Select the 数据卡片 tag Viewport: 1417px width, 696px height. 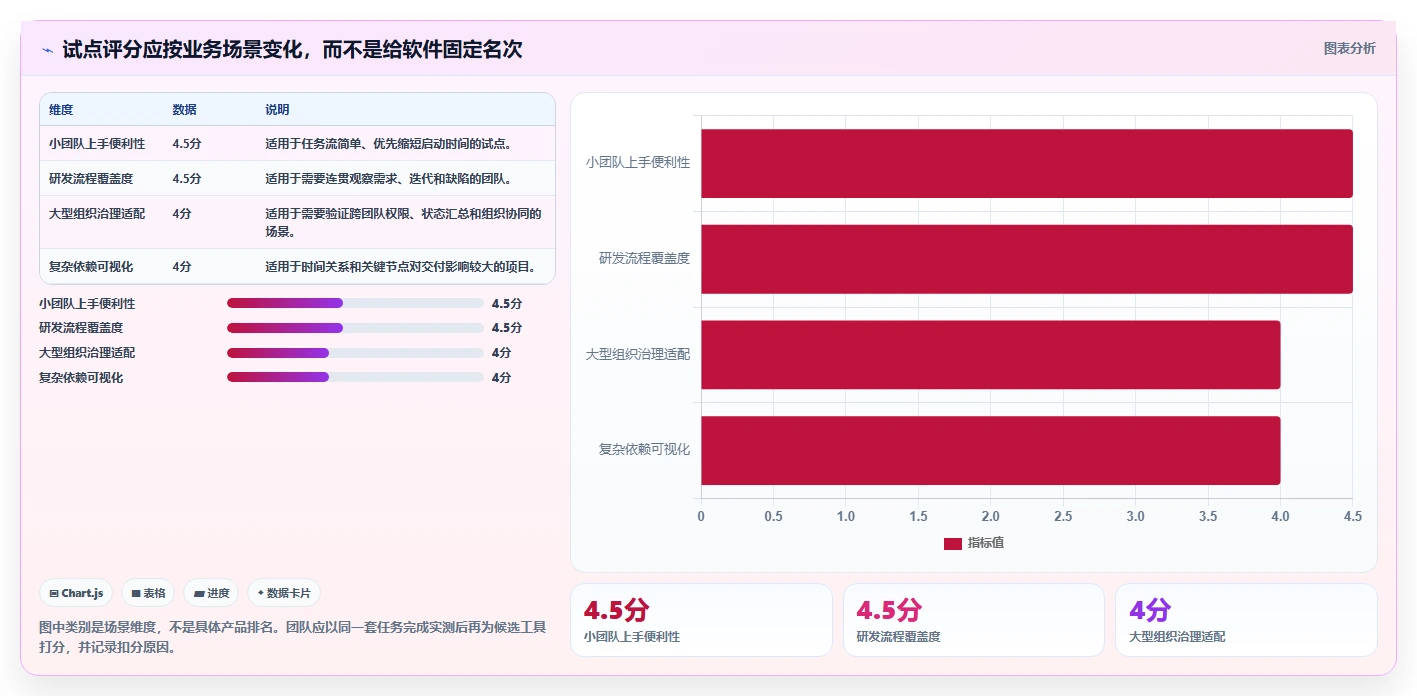(x=284, y=593)
